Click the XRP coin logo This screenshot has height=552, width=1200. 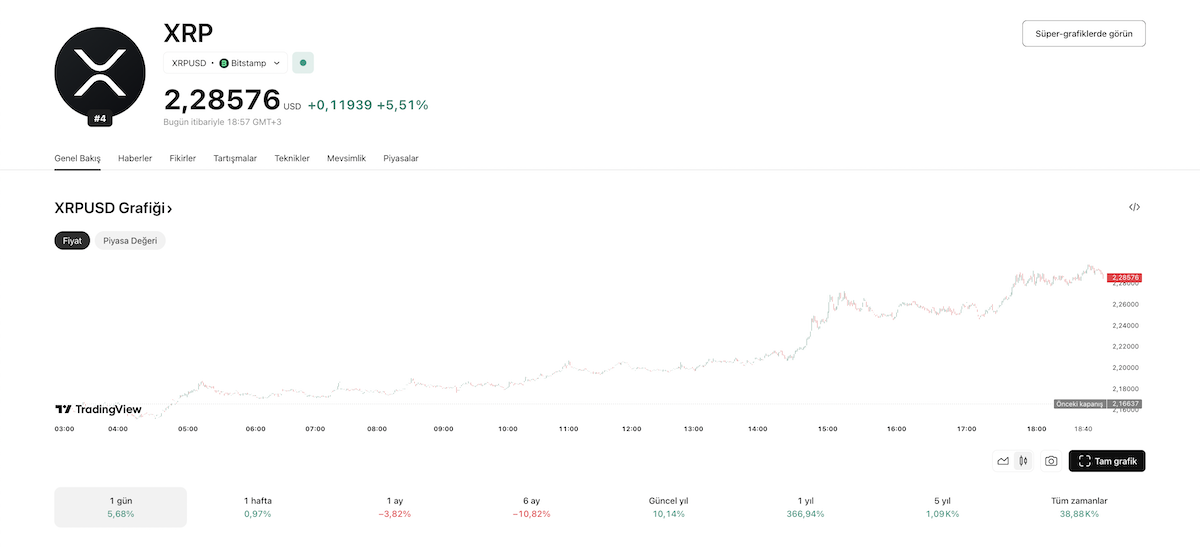point(99,72)
